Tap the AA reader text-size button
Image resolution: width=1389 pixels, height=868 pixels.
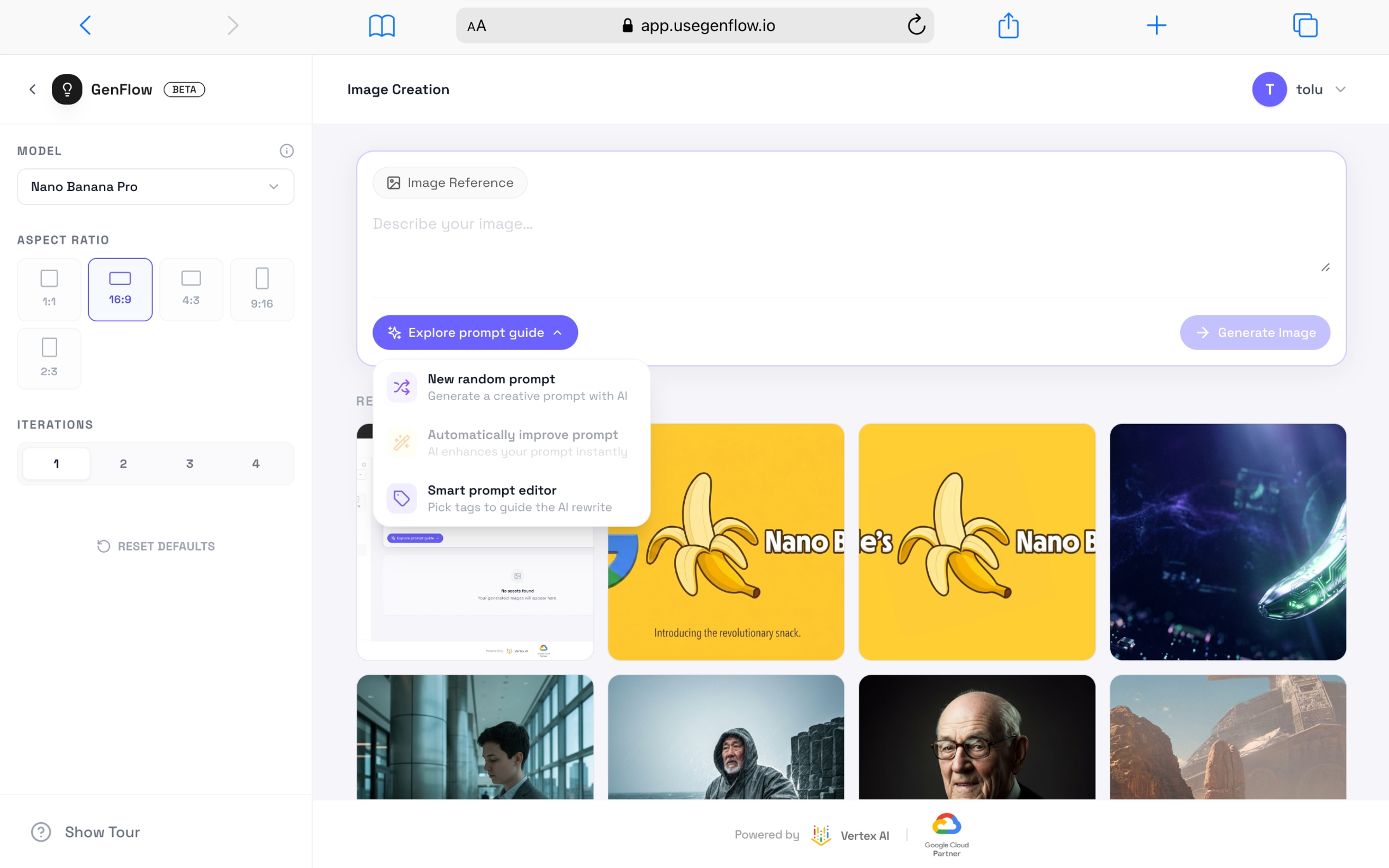pyautogui.click(x=477, y=26)
